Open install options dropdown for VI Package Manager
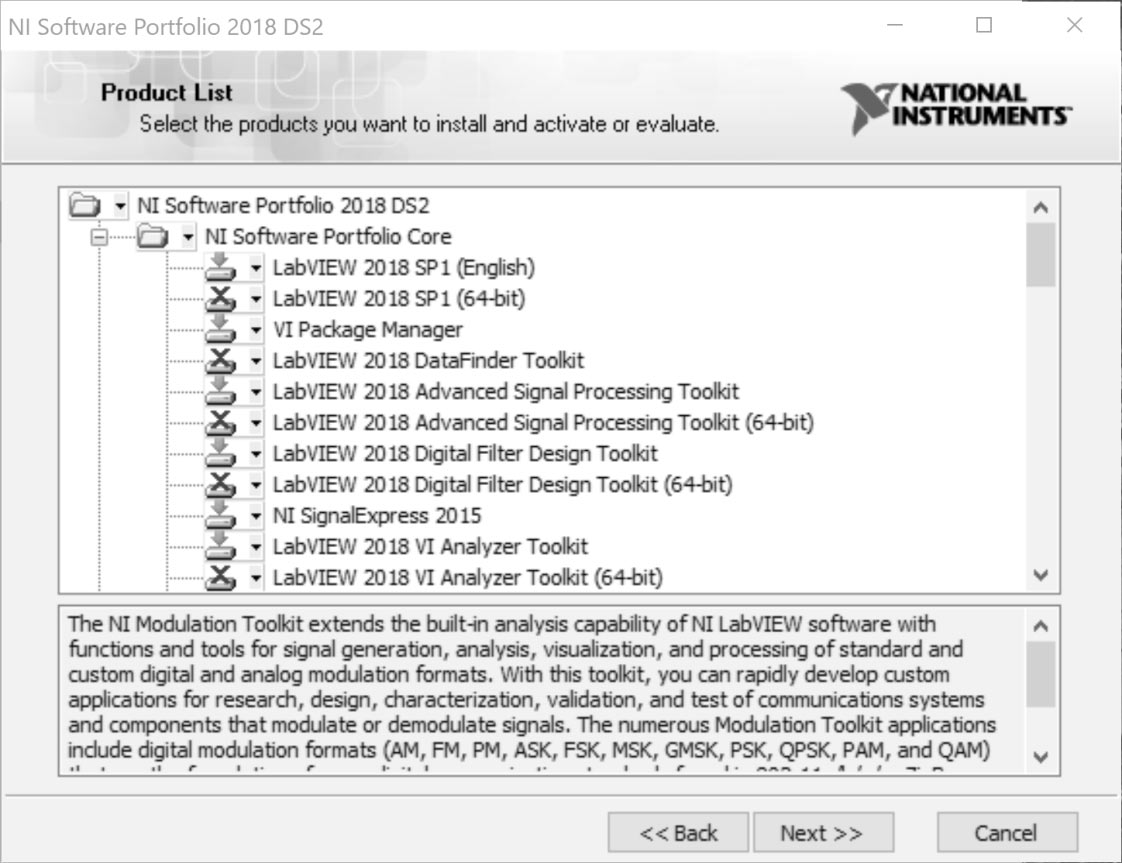 [x=256, y=331]
